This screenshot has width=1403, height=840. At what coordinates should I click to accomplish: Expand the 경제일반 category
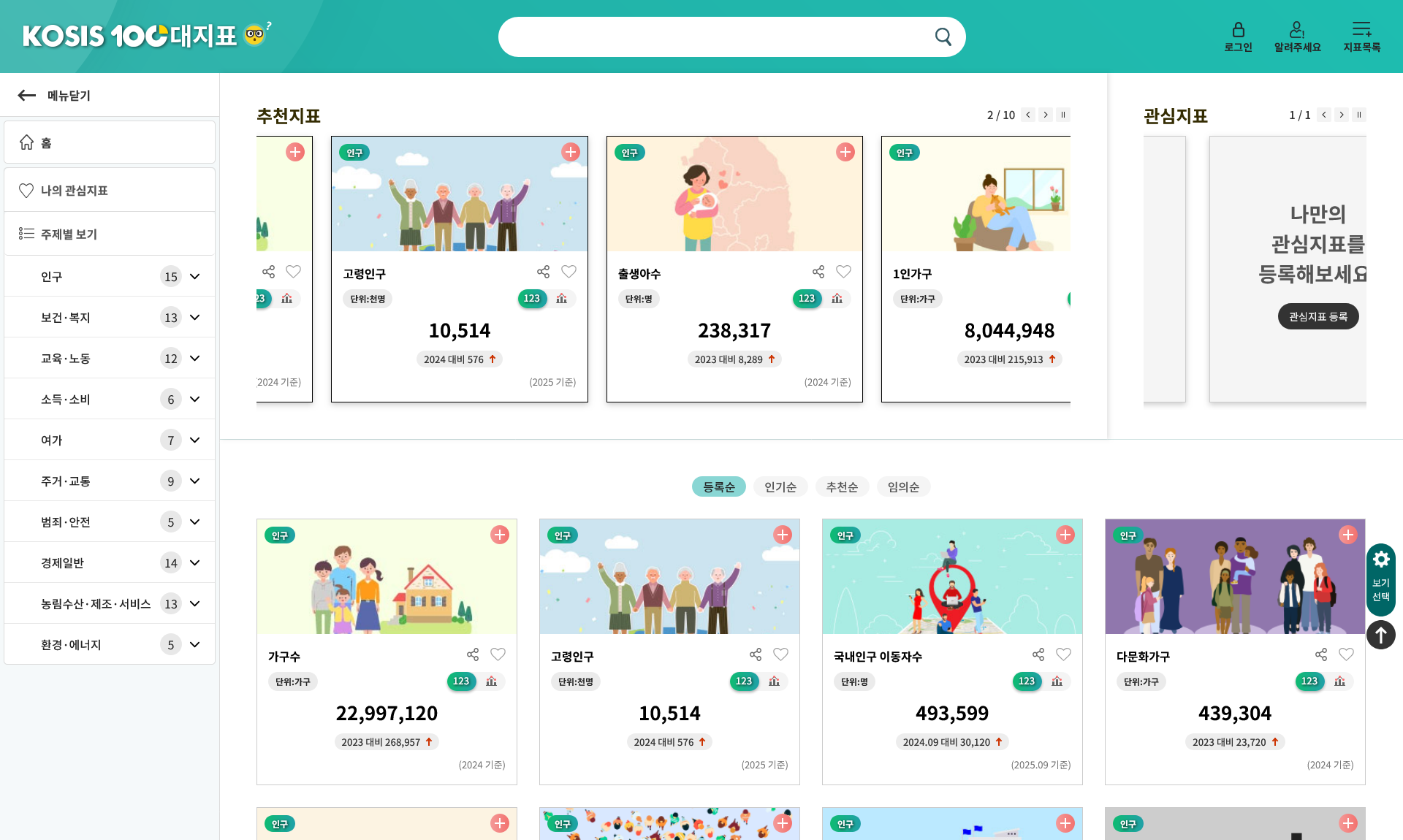pos(195,563)
